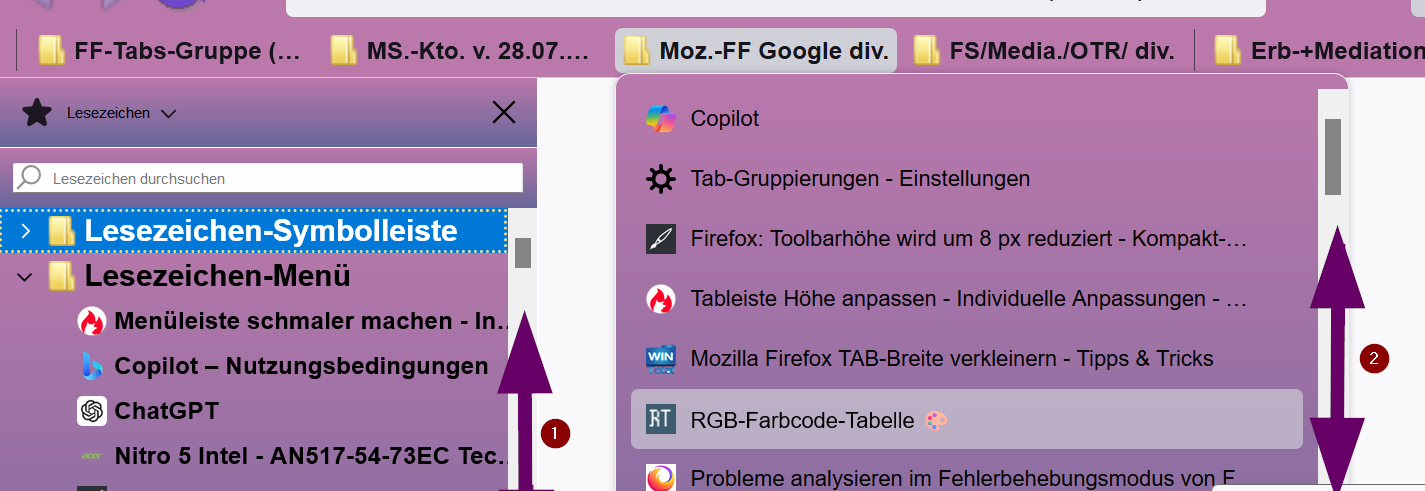Image resolution: width=1425 pixels, height=491 pixels.
Task: Click the RGB-Farbcode-Tabelle site icon
Action: click(660, 420)
